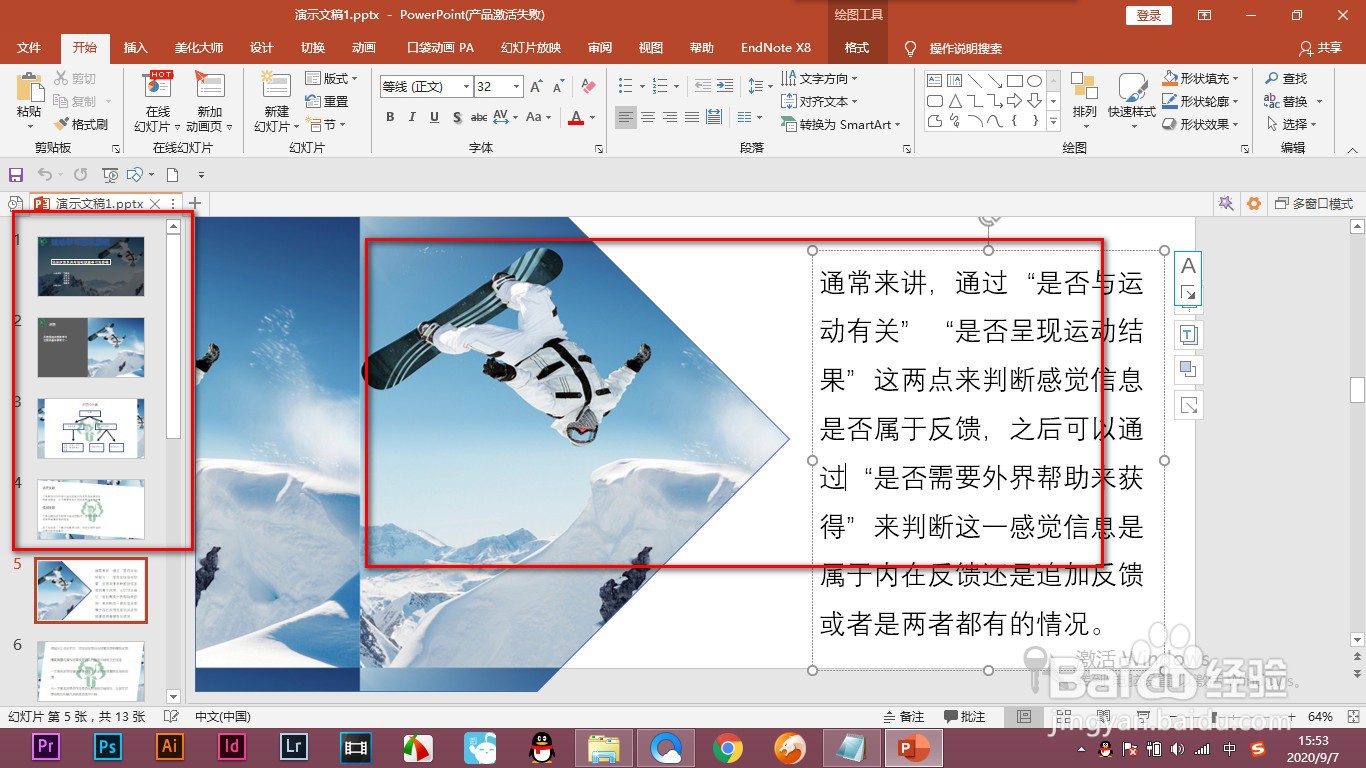
Task: Open the orange settings gear beside 多窗口模式
Action: tap(1254, 203)
